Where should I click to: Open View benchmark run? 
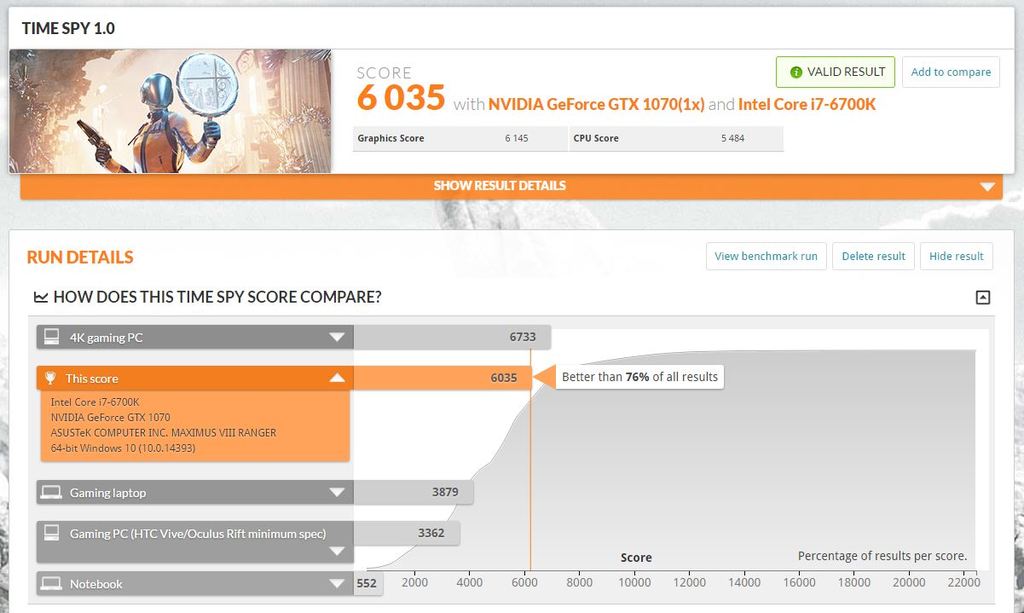point(766,256)
